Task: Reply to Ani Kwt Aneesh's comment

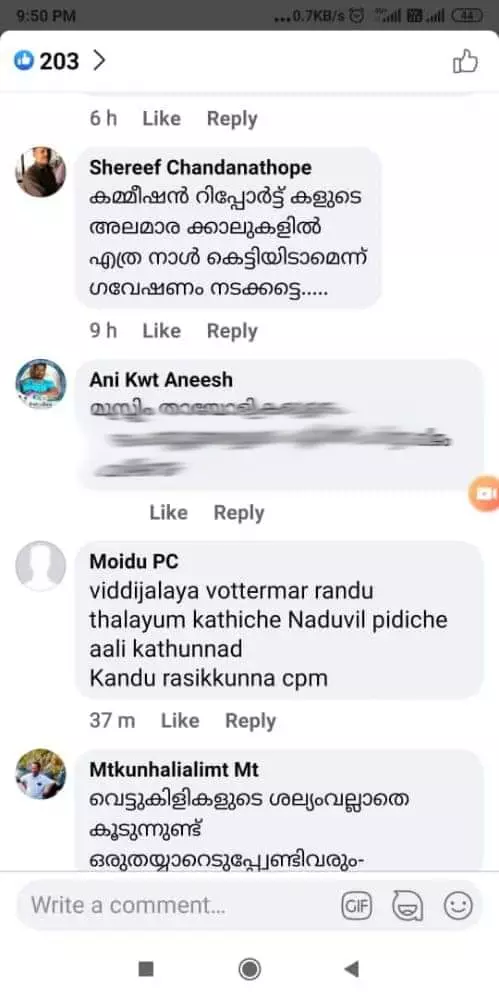Action: [x=239, y=513]
